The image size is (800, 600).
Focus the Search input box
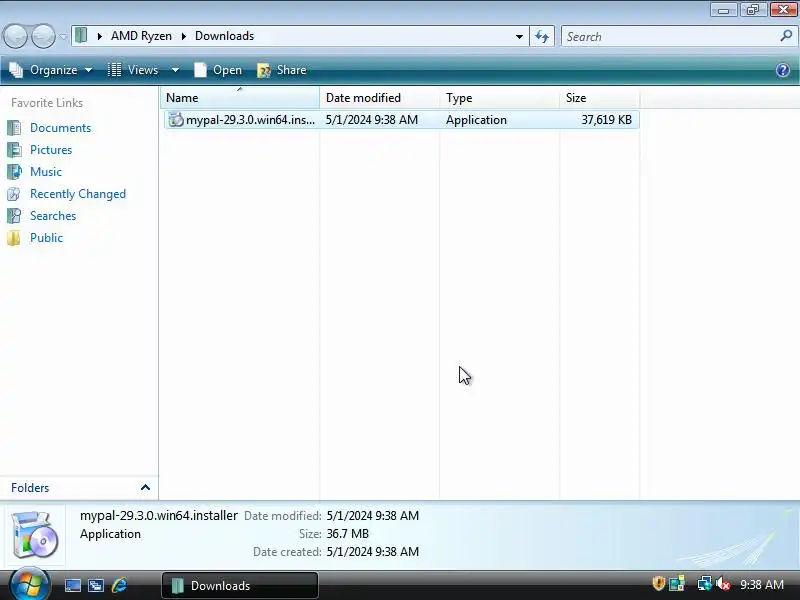(x=668, y=37)
